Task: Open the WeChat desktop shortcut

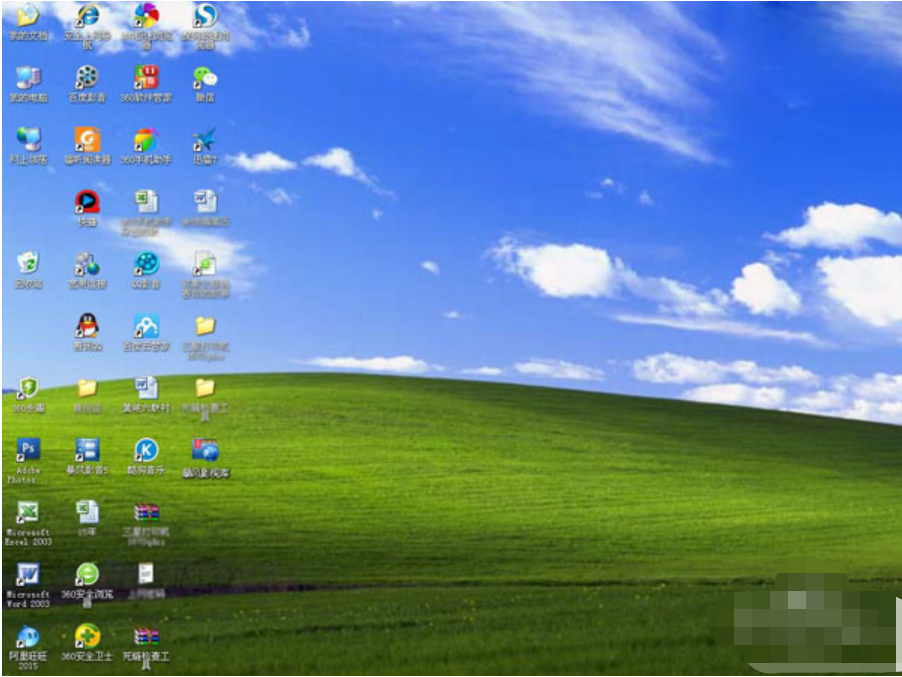Action: tap(205, 78)
